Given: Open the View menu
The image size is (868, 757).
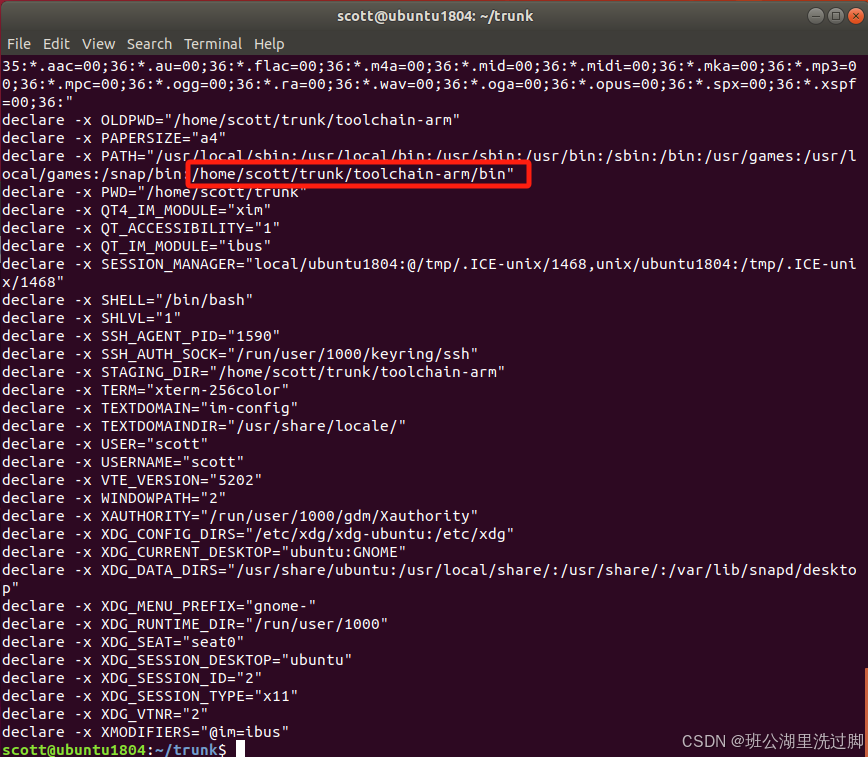Looking at the screenshot, I should click(97, 43).
